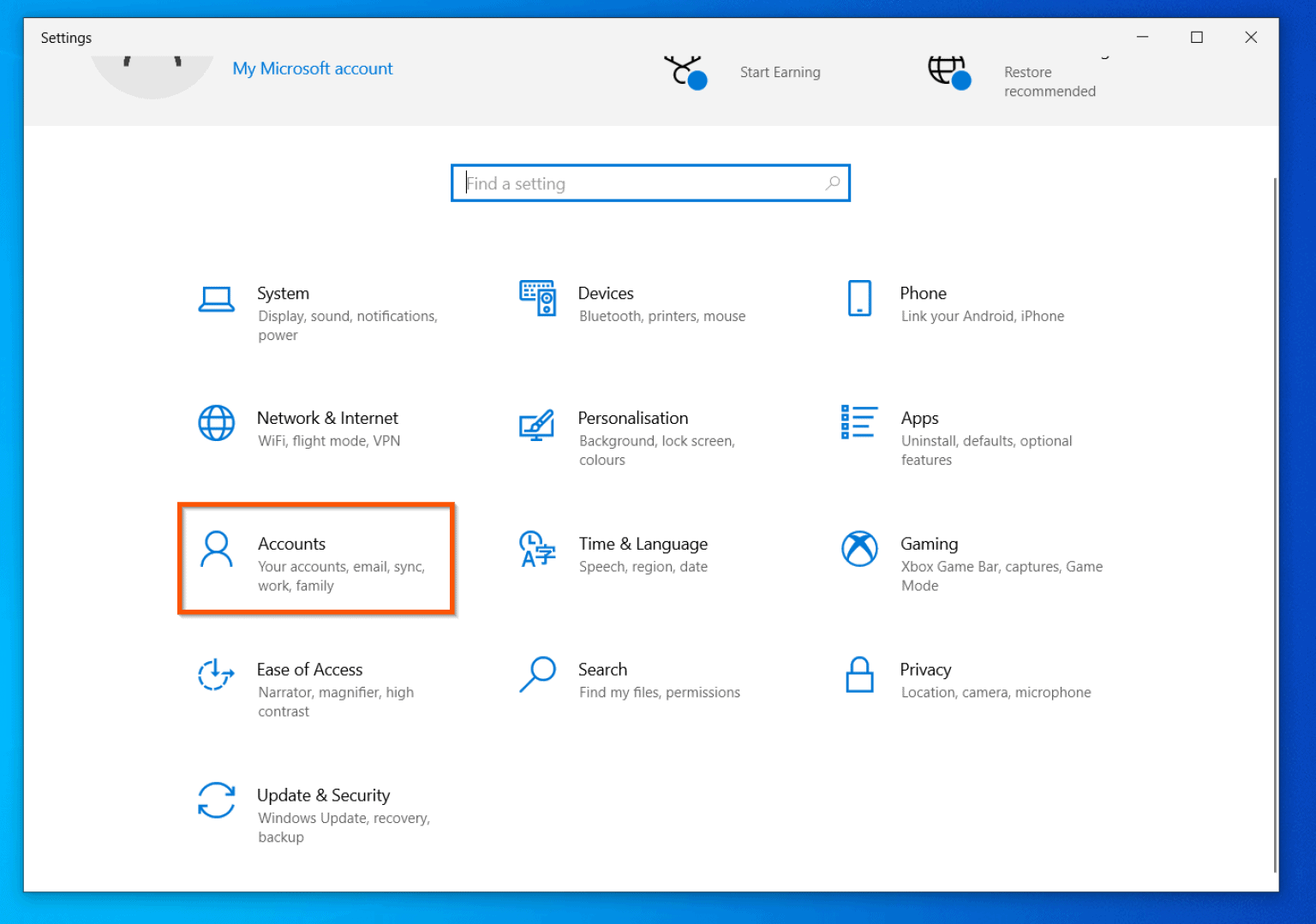Open Network & Internet settings
This screenshot has height=924, width=1316.
[328, 426]
